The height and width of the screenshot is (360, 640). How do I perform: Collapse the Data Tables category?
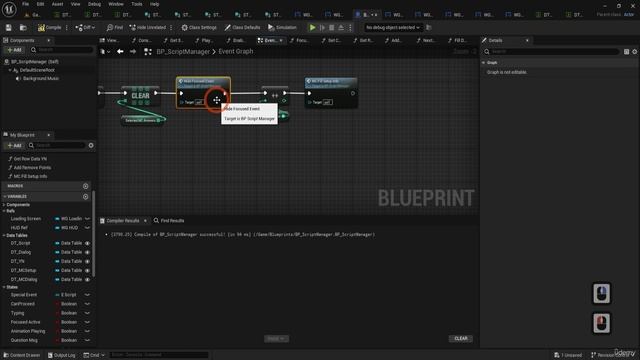pos(4,236)
